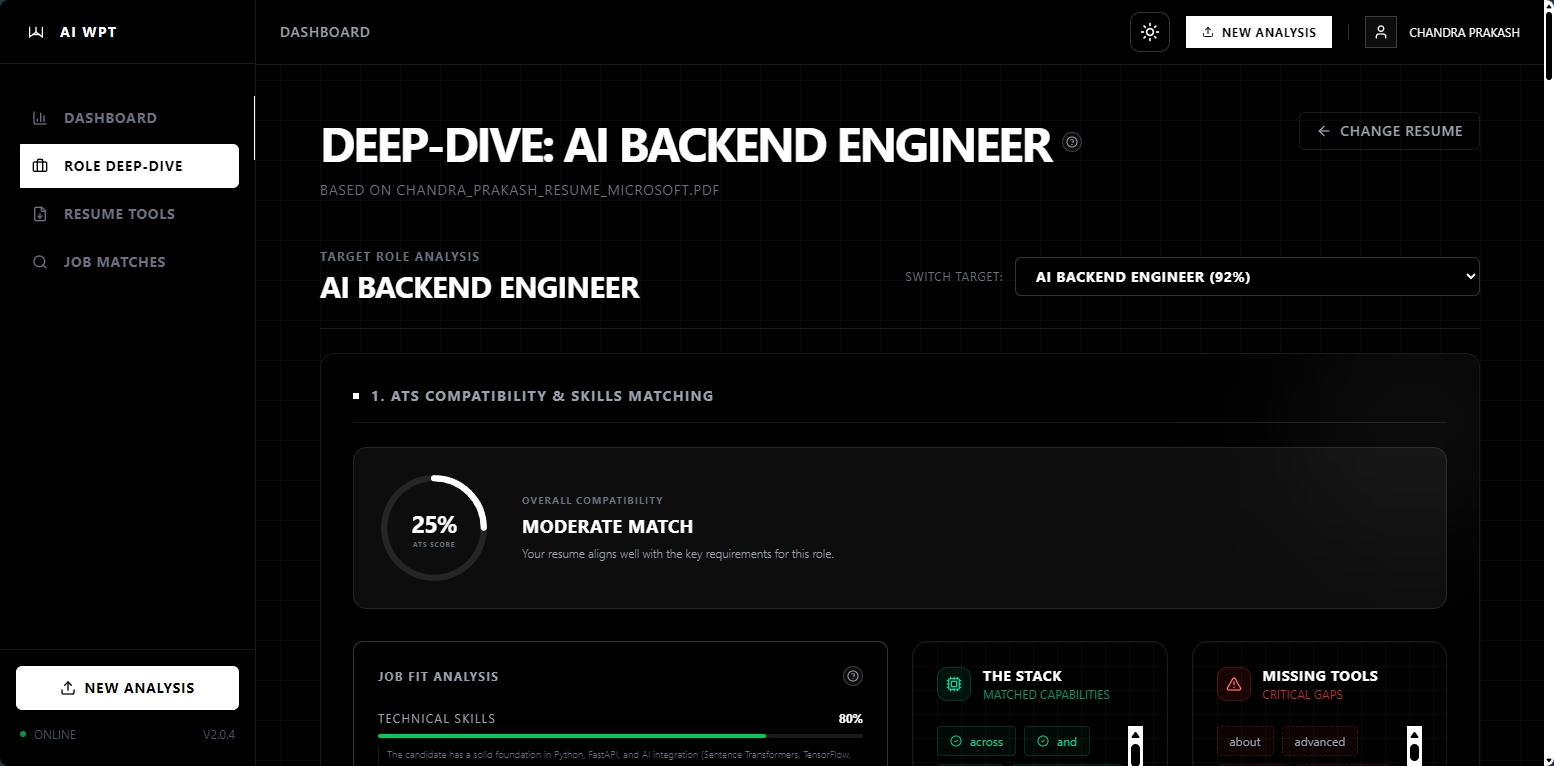Viewport: 1554px width, 766px height.
Task: Click the 'Target Role Analysis' label
Action: pyautogui.click(x=400, y=257)
